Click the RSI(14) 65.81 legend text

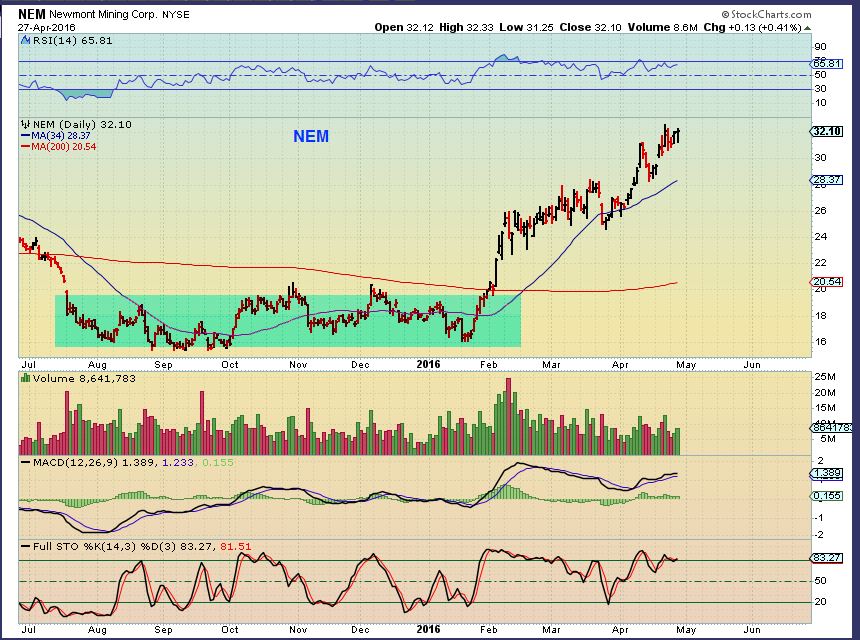[x=72, y=40]
